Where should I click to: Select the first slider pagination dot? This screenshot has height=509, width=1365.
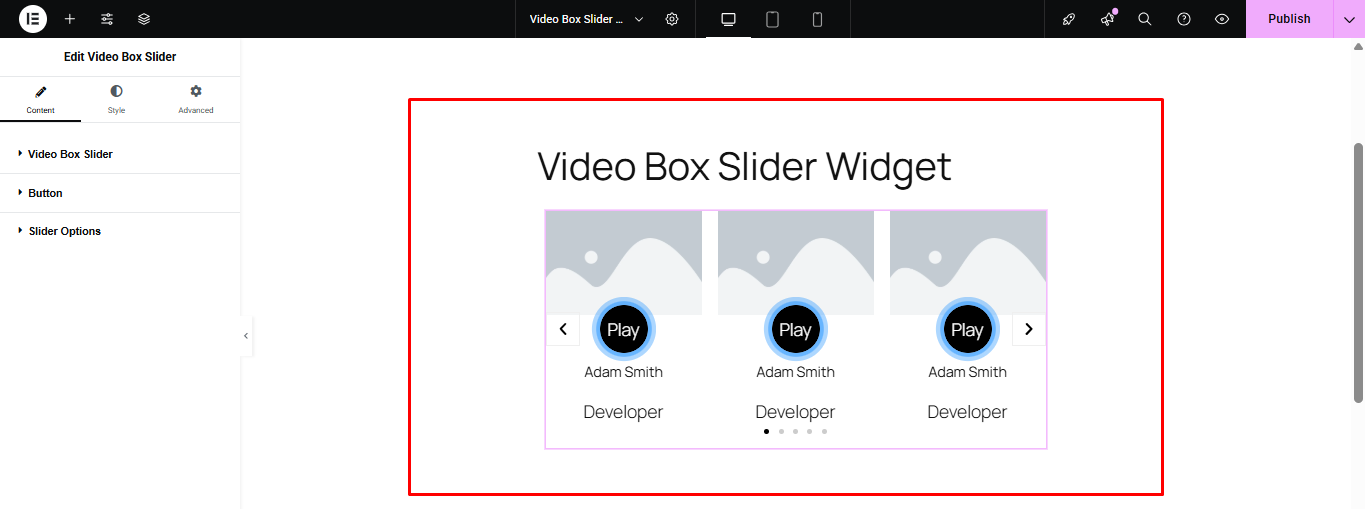767,432
